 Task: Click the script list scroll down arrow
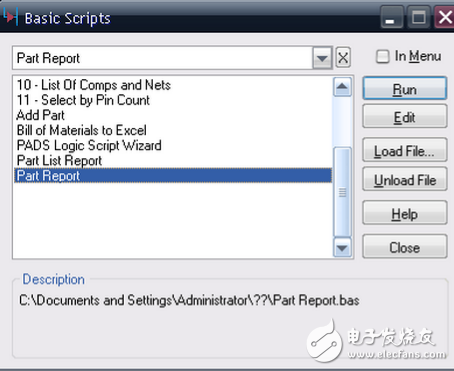(342, 248)
